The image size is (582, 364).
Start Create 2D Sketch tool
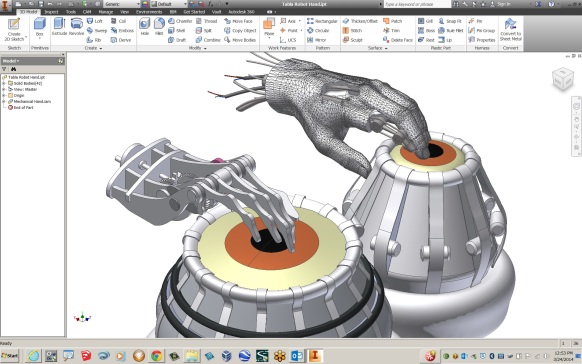coord(14,30)
